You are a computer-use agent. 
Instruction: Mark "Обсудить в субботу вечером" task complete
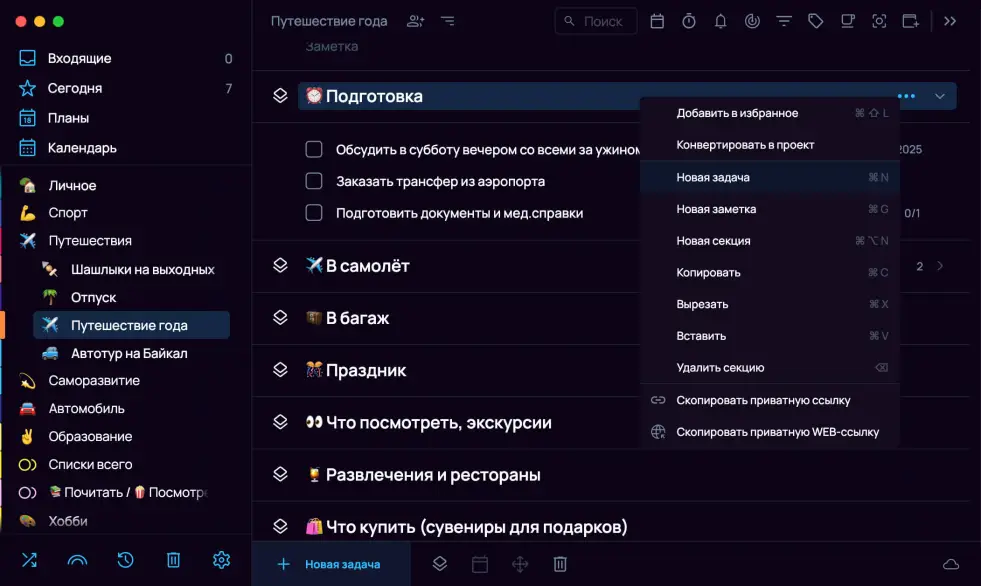(314, 149)
